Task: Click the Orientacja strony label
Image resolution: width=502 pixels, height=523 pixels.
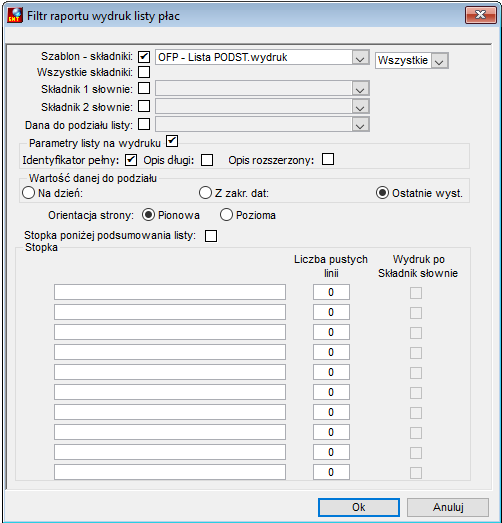Action: 91,215
